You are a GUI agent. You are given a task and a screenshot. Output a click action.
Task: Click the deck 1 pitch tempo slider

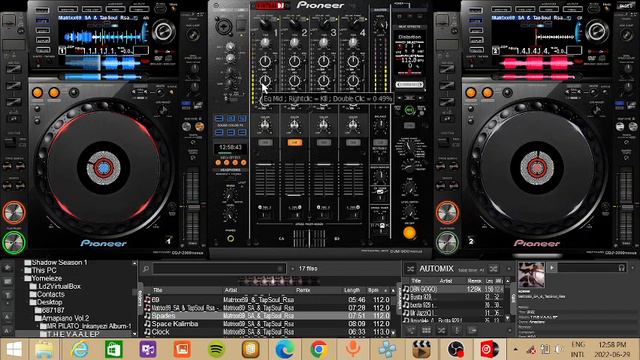click(192, 206)
